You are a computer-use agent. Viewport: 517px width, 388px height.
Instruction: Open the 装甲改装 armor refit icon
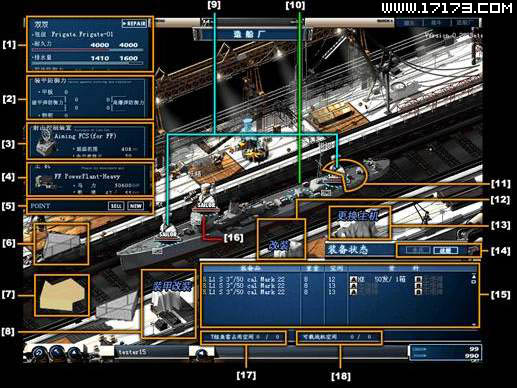169,304
